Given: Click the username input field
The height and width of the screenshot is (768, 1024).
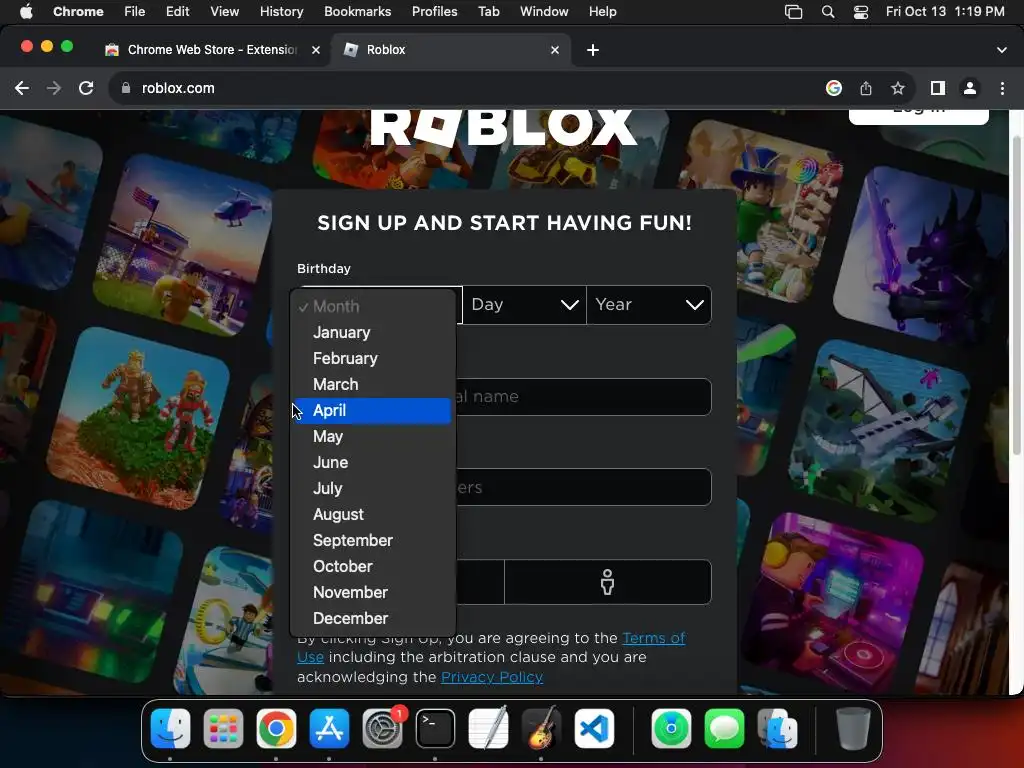Looking at the screenshot, I should pos(583,396).
